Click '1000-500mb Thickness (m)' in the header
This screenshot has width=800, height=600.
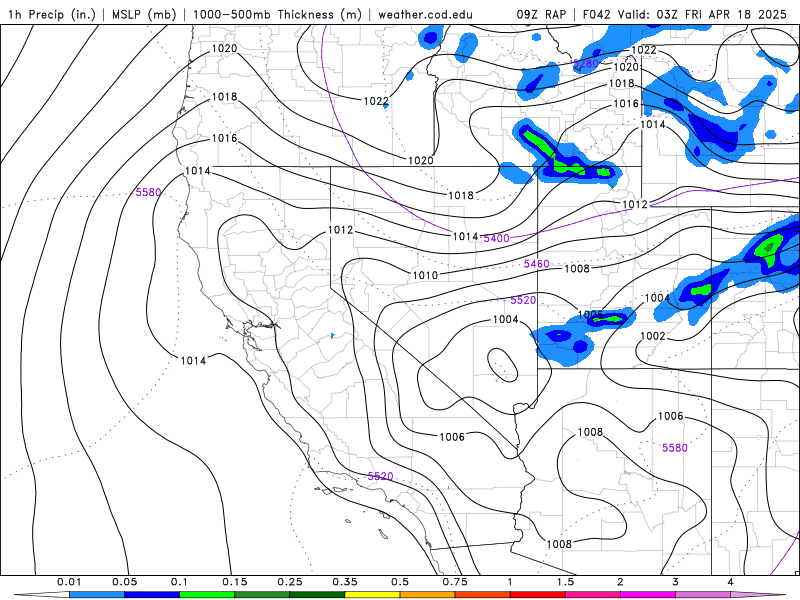tap(277, 15)
